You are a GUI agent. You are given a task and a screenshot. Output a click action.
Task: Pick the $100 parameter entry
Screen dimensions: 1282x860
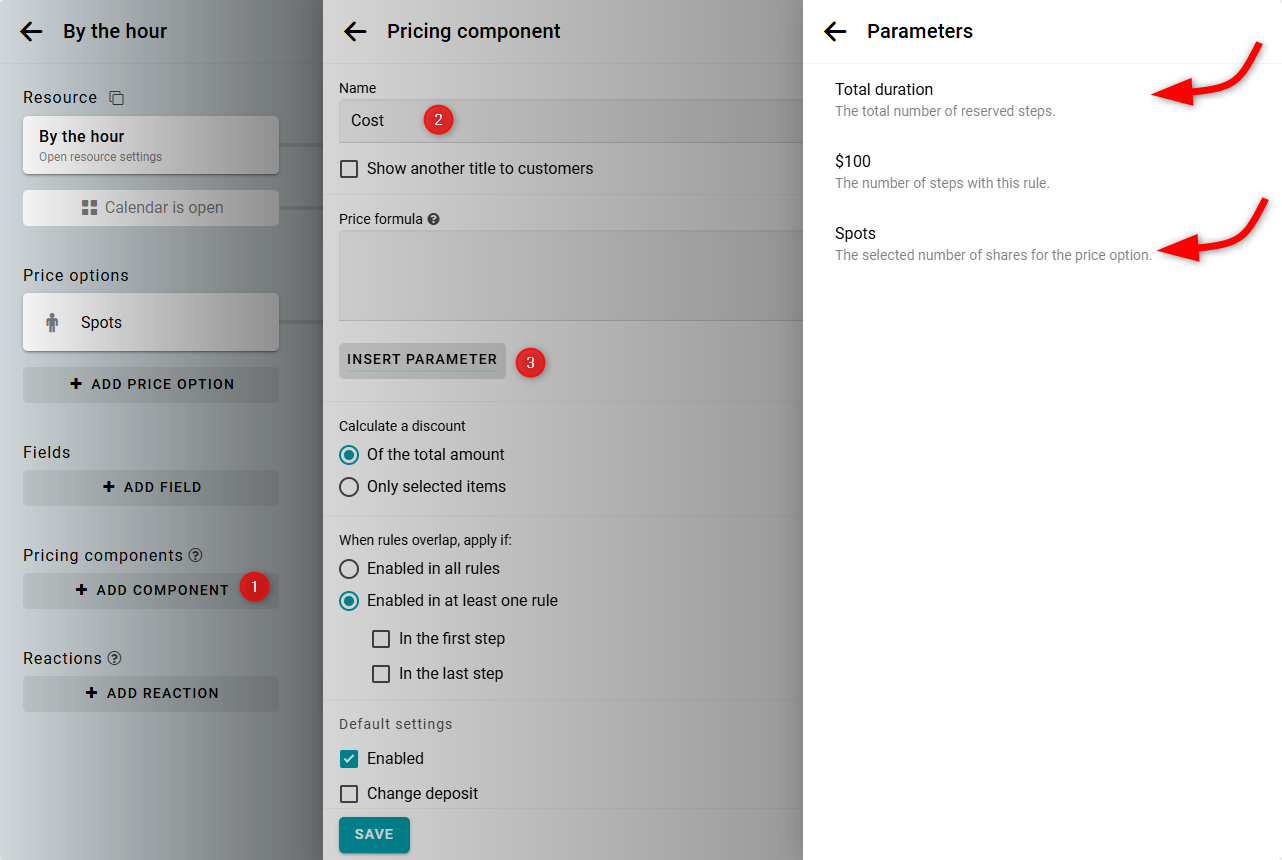[x=853, y=162]
